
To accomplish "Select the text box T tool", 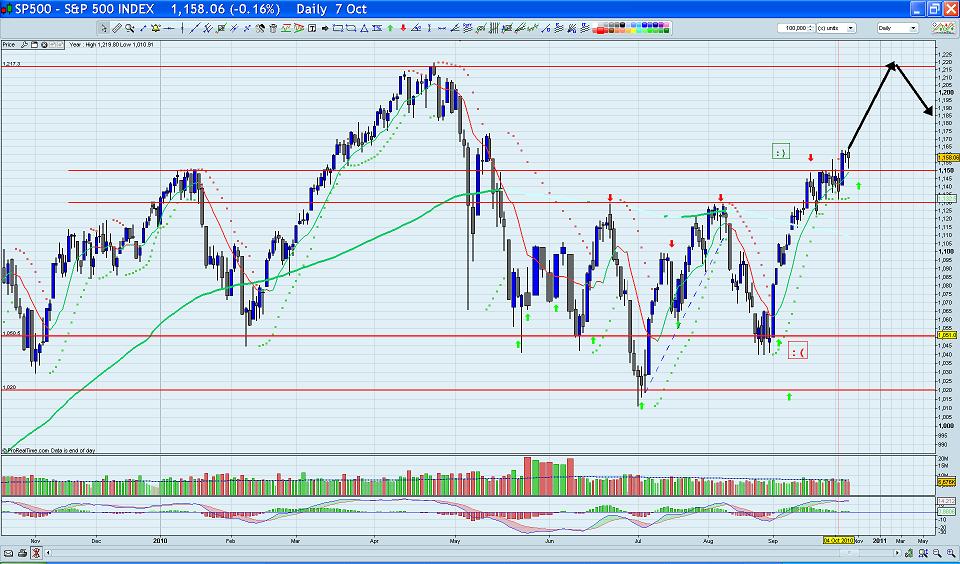I will click(312, 28).
